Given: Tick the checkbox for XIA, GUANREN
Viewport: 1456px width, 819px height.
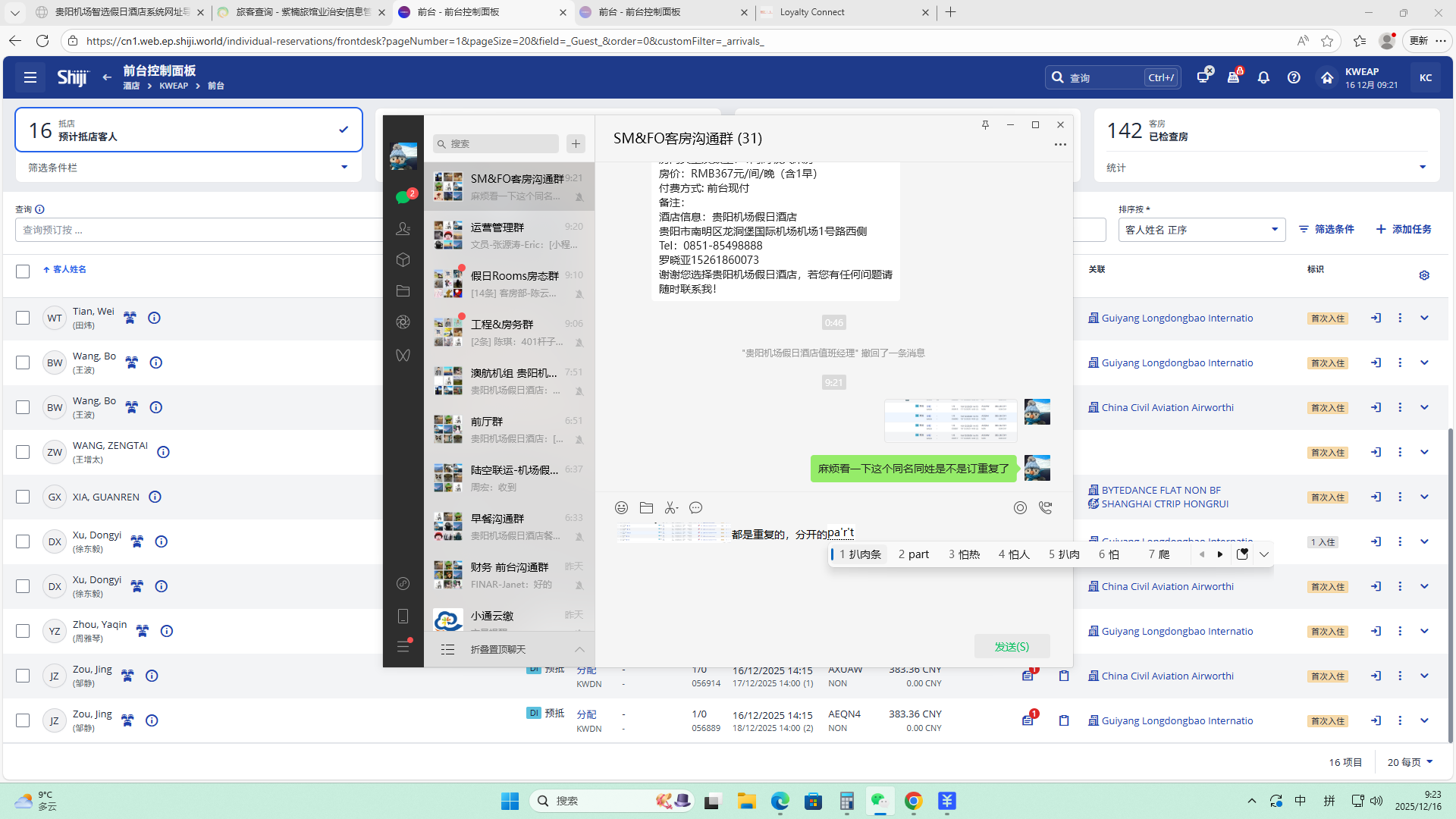Looking at the screenshot, I should [23, 497].
